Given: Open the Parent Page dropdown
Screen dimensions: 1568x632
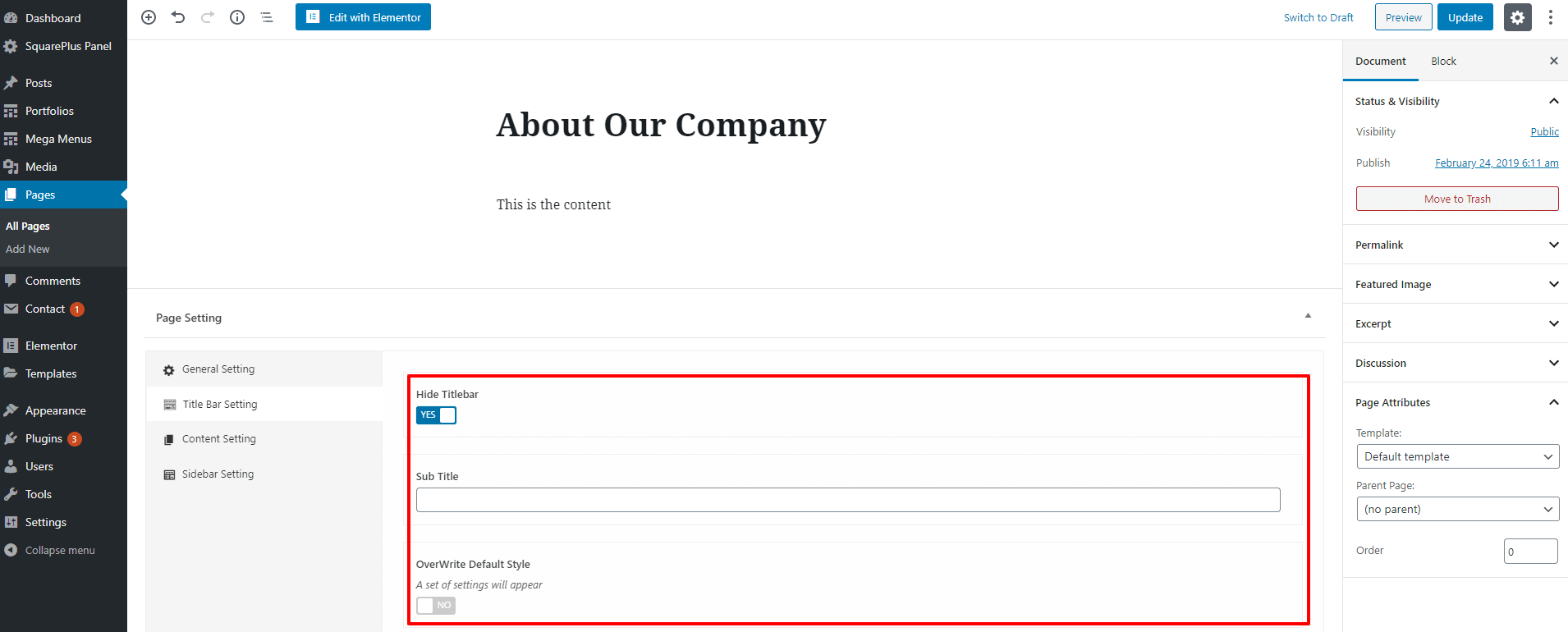Looking at the screenshot, I should (x=1457, y=508).
